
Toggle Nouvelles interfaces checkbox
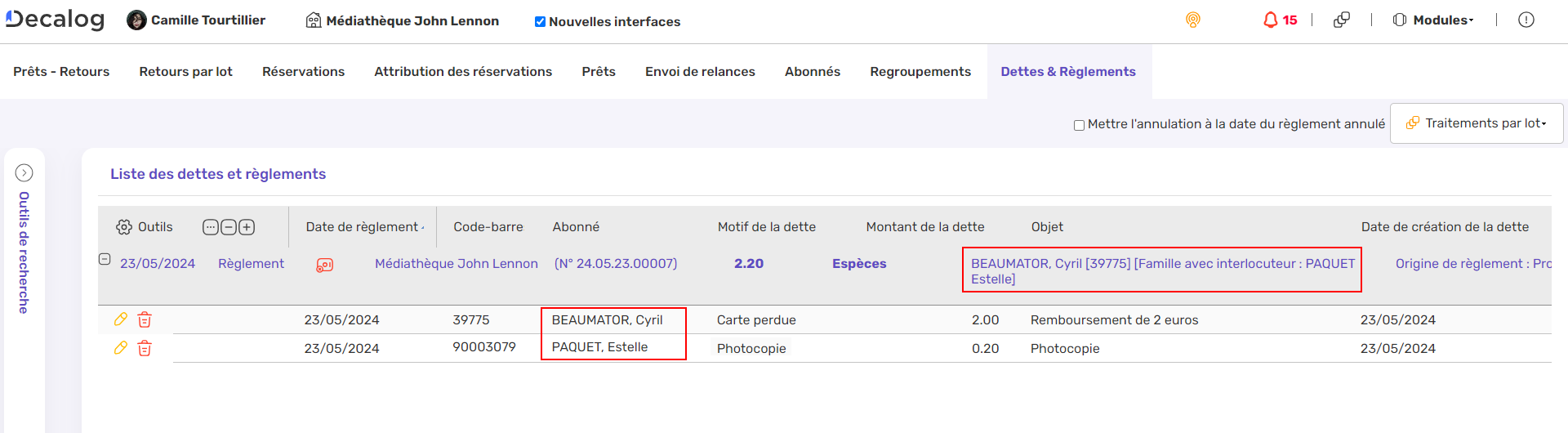[x=540, y=22]
